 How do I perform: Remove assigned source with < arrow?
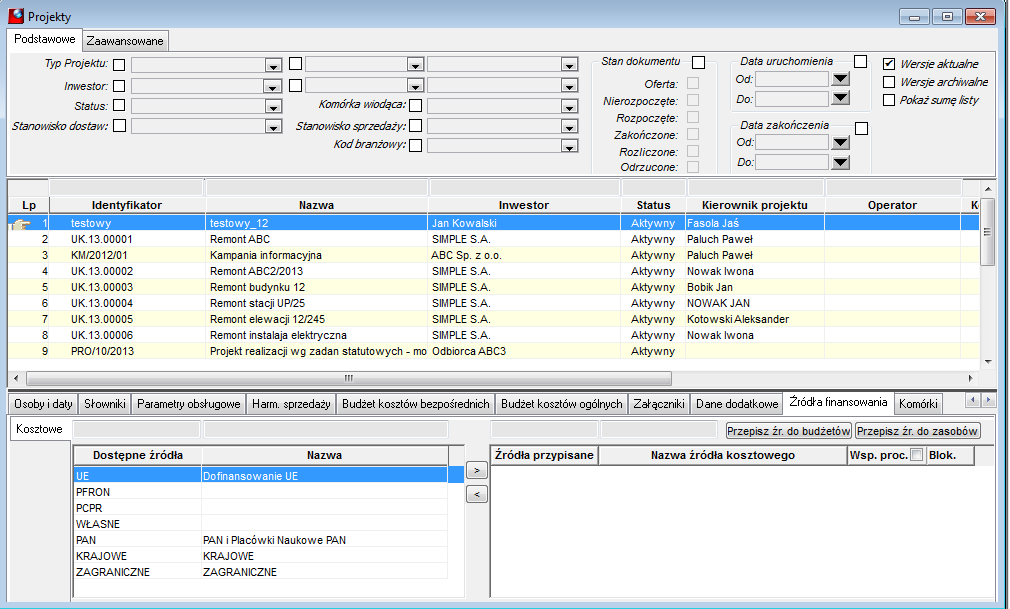477,494
